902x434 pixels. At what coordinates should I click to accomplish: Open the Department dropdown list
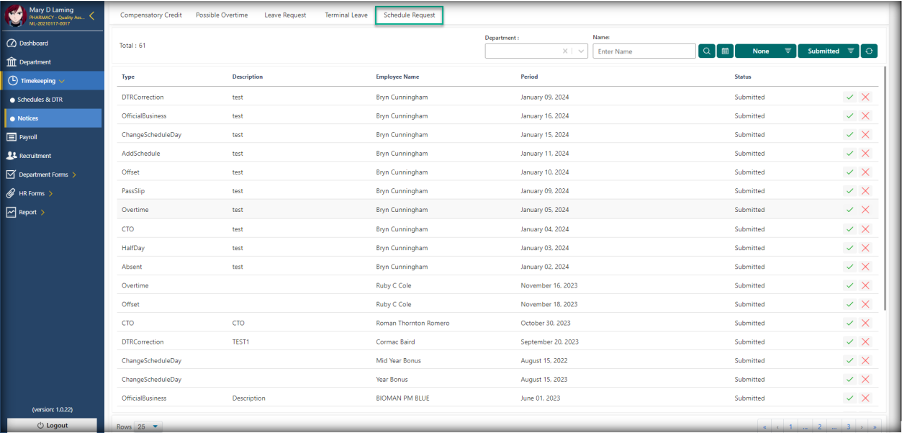tap(580, 51)
